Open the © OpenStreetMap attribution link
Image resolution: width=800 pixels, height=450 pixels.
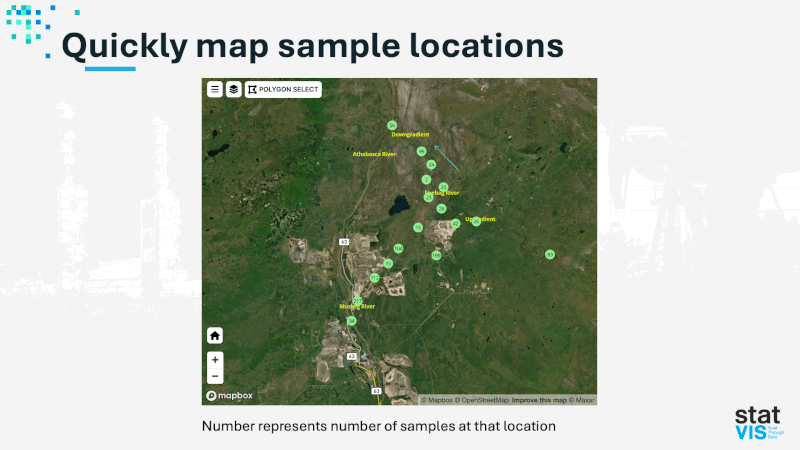(x=482, y=400)
